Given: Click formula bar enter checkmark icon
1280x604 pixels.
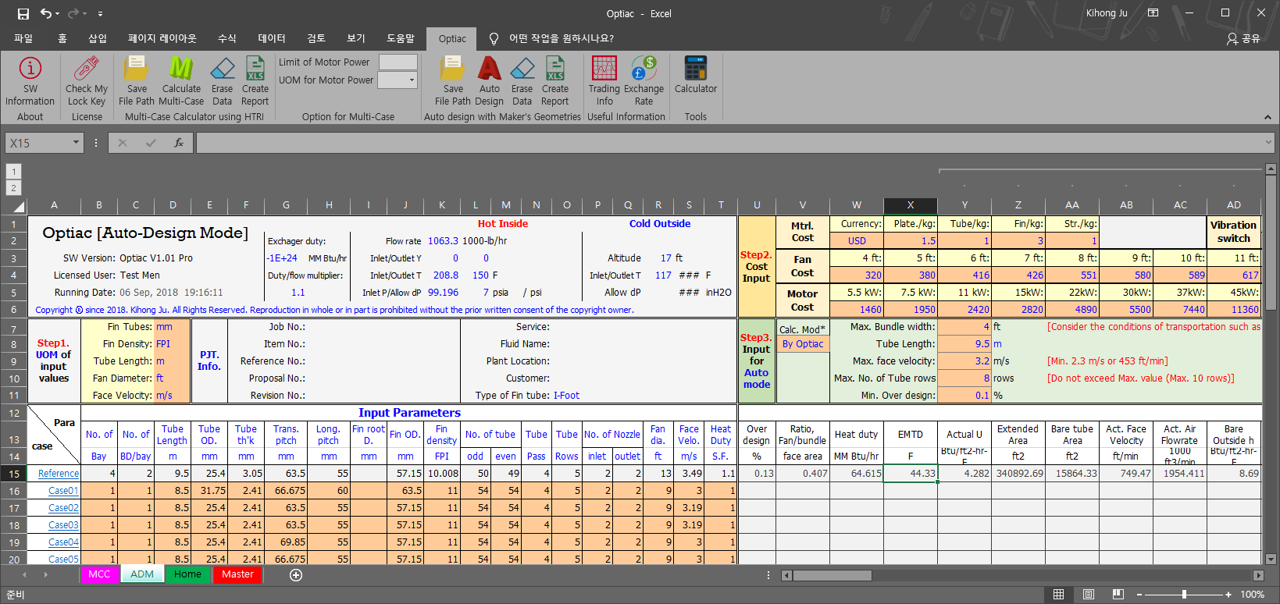Looking at the screenshot, I should [x=151, y=143].
